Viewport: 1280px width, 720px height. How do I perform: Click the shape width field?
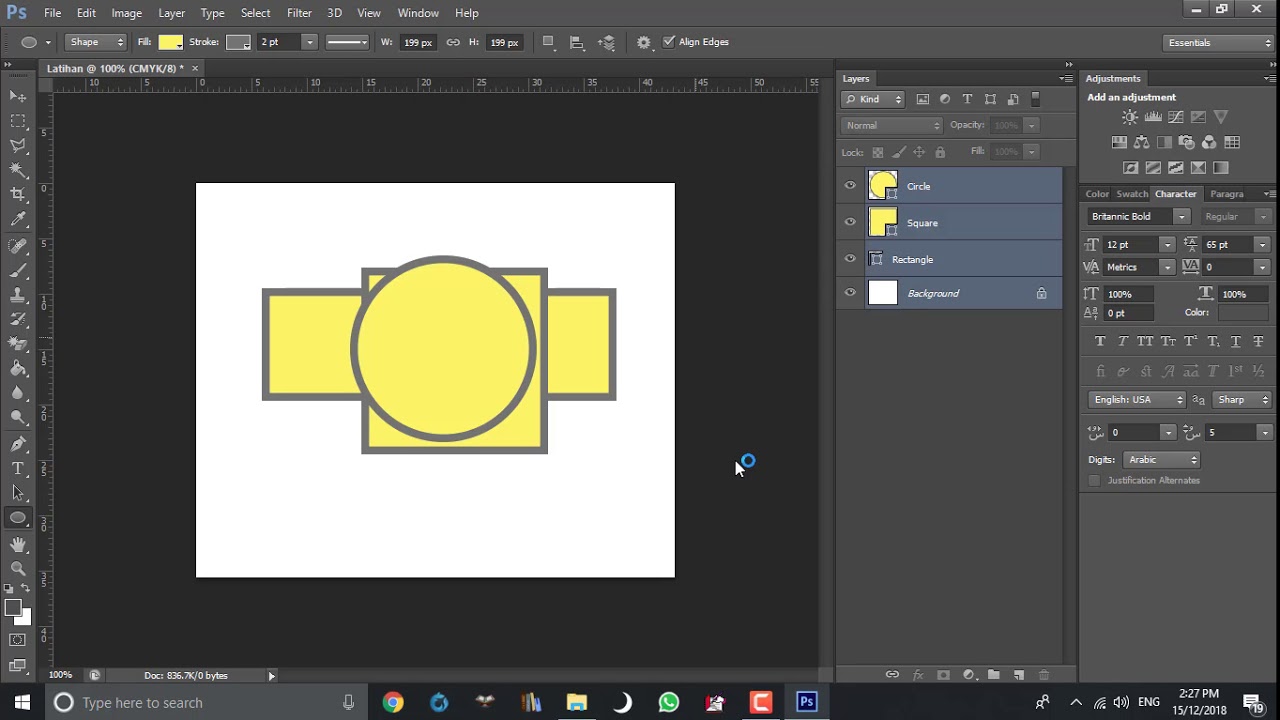point(417,42)
